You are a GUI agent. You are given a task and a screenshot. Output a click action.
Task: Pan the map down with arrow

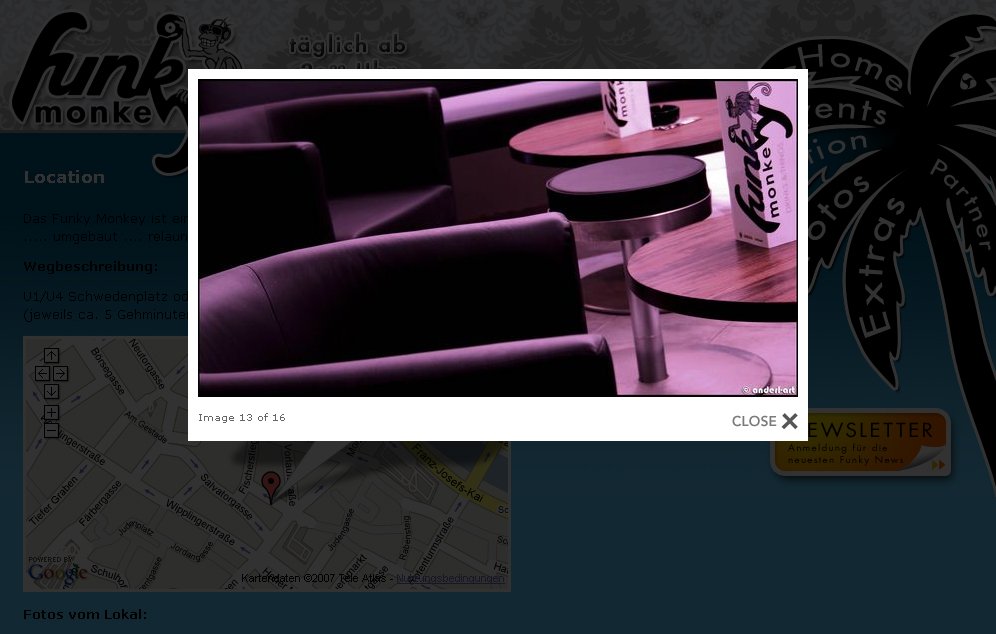point(51,392)
